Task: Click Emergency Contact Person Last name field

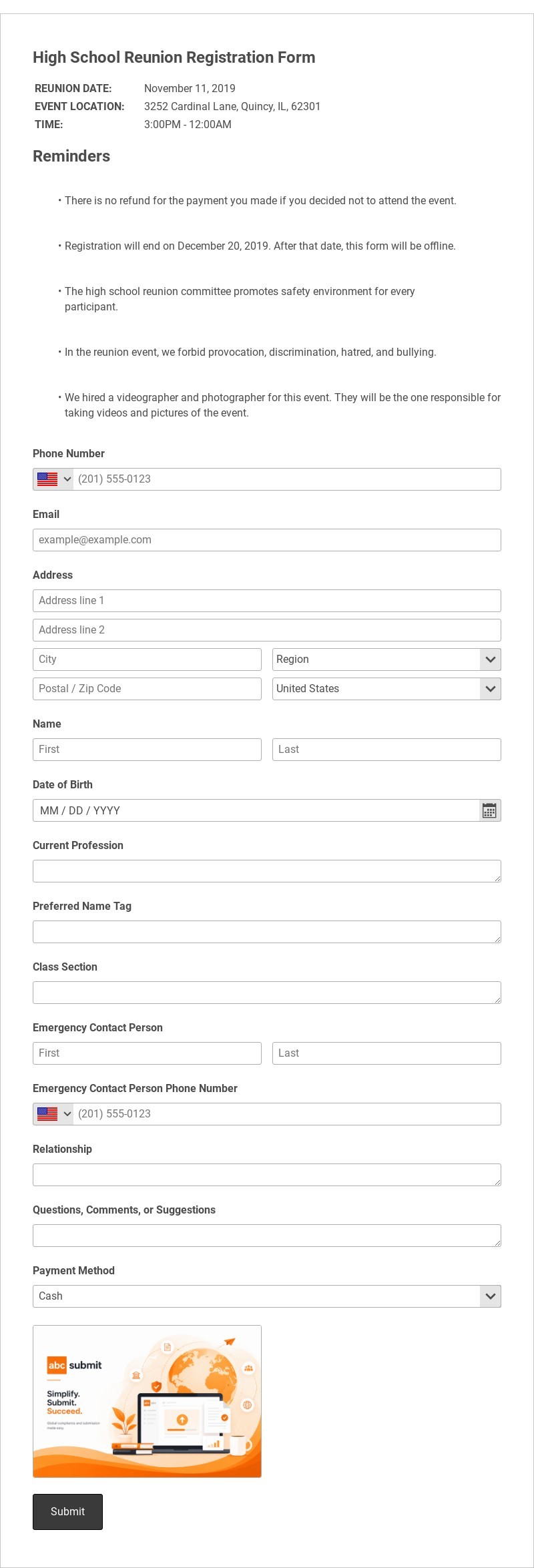Action: [386, 1053]
